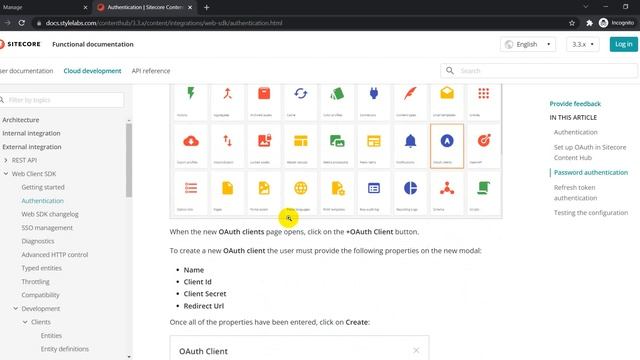Close the OAuth Client modal with X
This screenshot has width=640, height=360.
click(416, 350)
